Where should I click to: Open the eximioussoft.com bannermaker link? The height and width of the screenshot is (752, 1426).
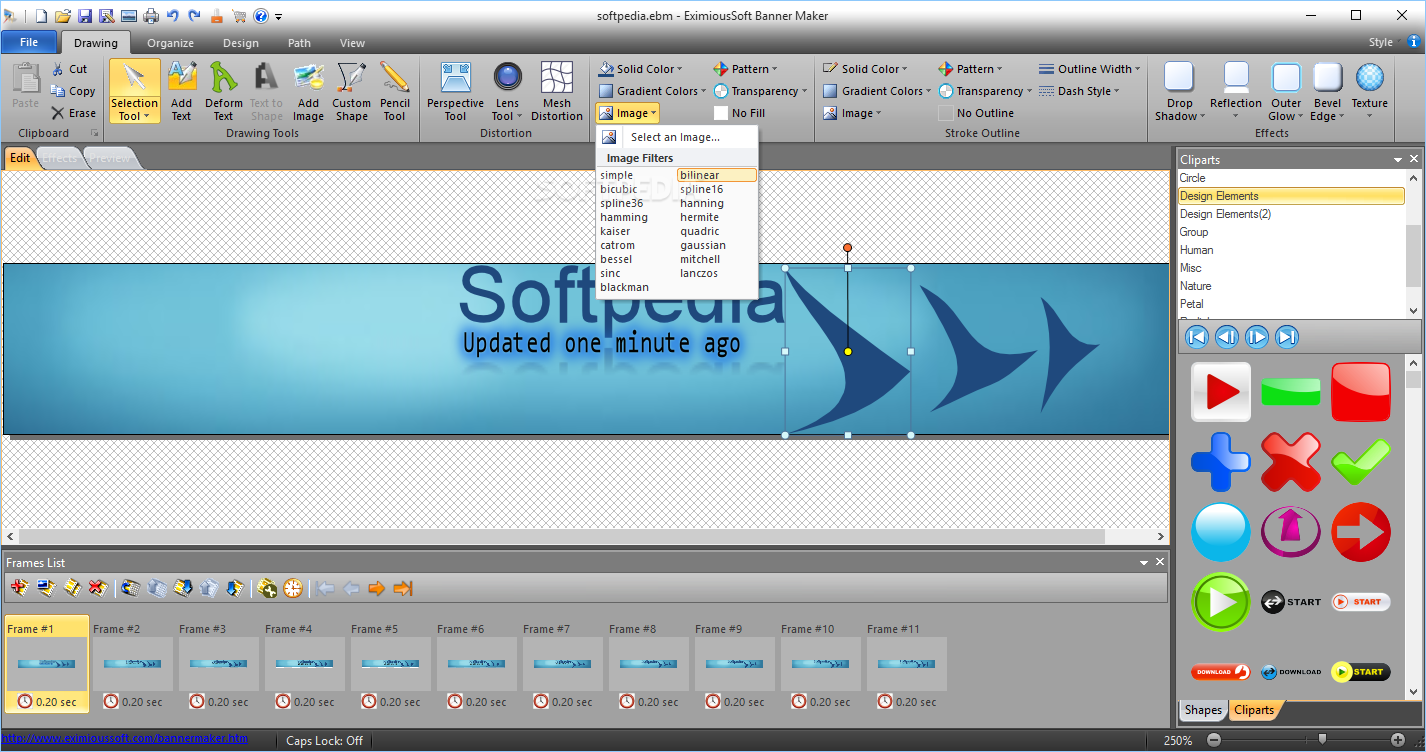tap(125, 739)
